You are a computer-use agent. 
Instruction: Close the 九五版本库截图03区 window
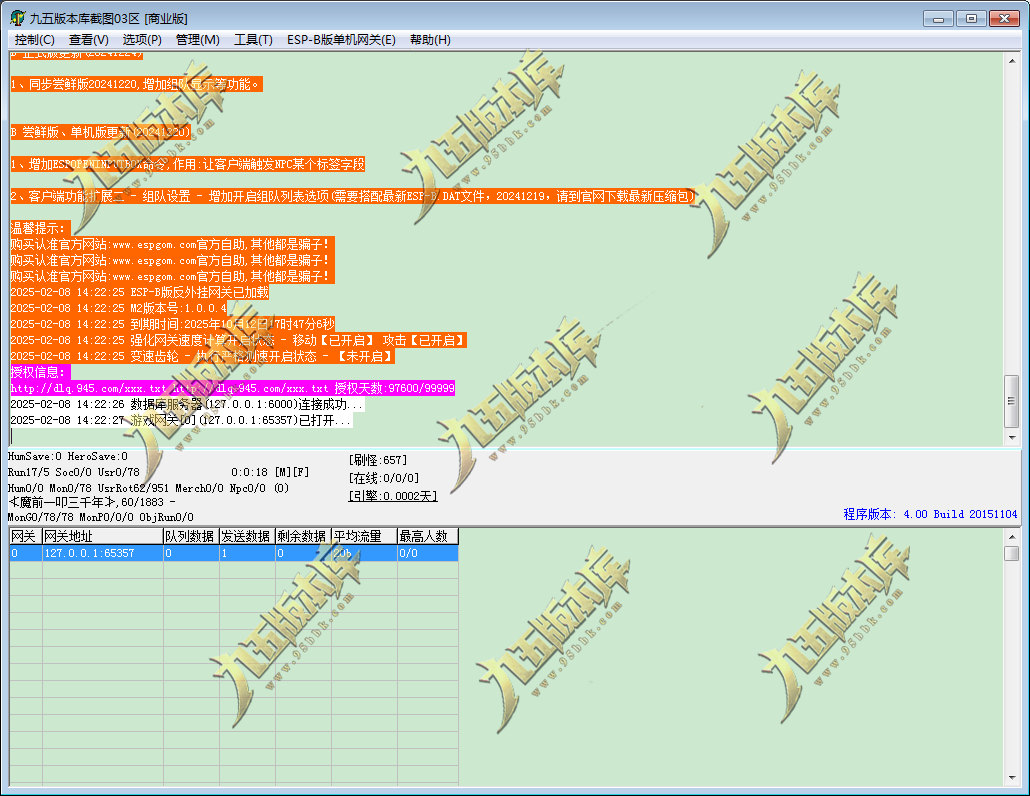point(1004,18)
